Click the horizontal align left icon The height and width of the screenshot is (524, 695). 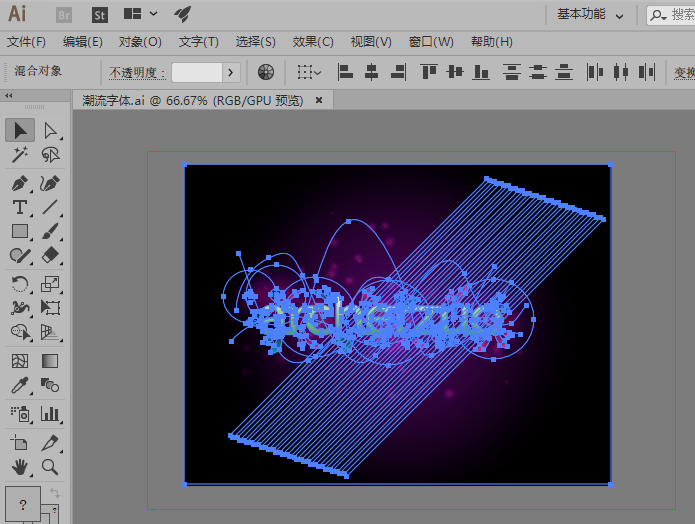345,72
